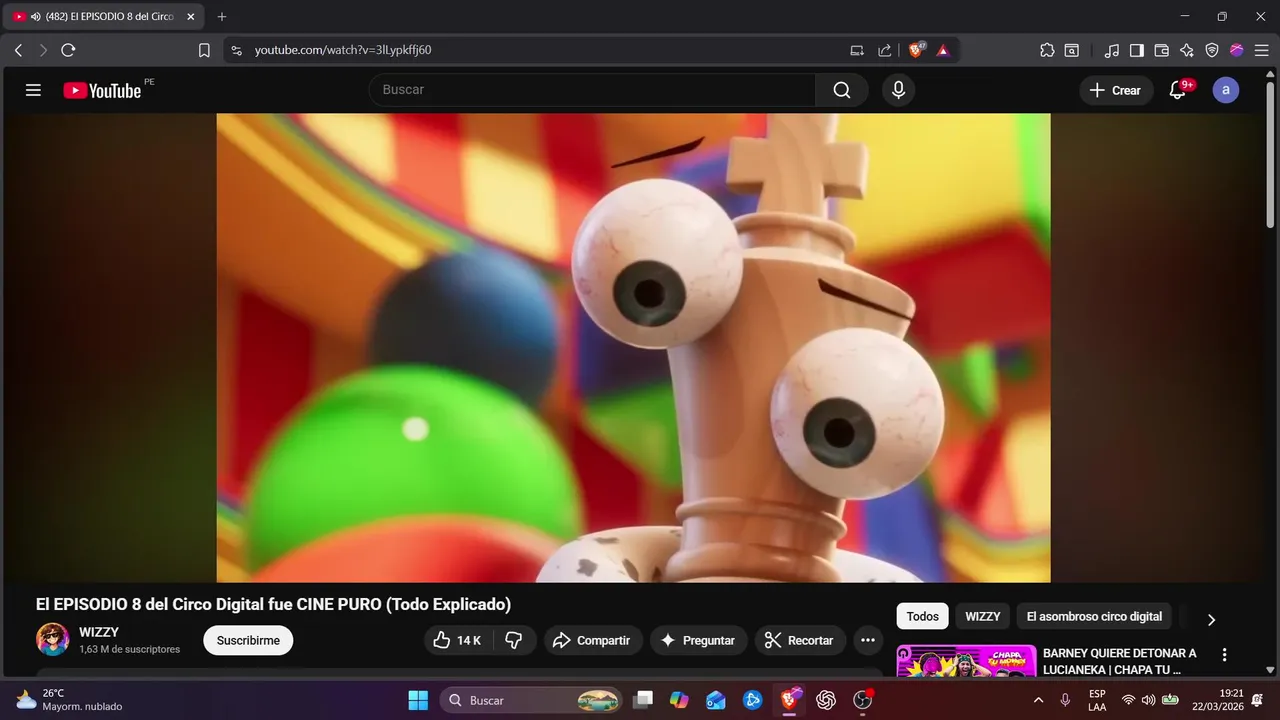Open Outlook from the taskbar
Viewport: 1280px width, 720px height.
pos(716,700)
